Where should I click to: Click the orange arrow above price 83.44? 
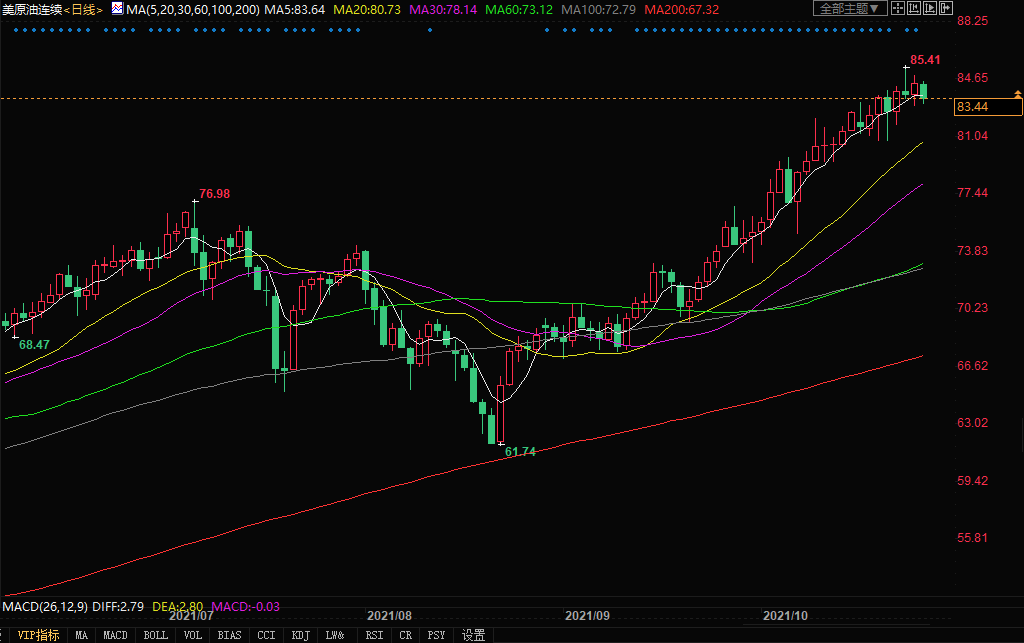(x=1018, y=93)
